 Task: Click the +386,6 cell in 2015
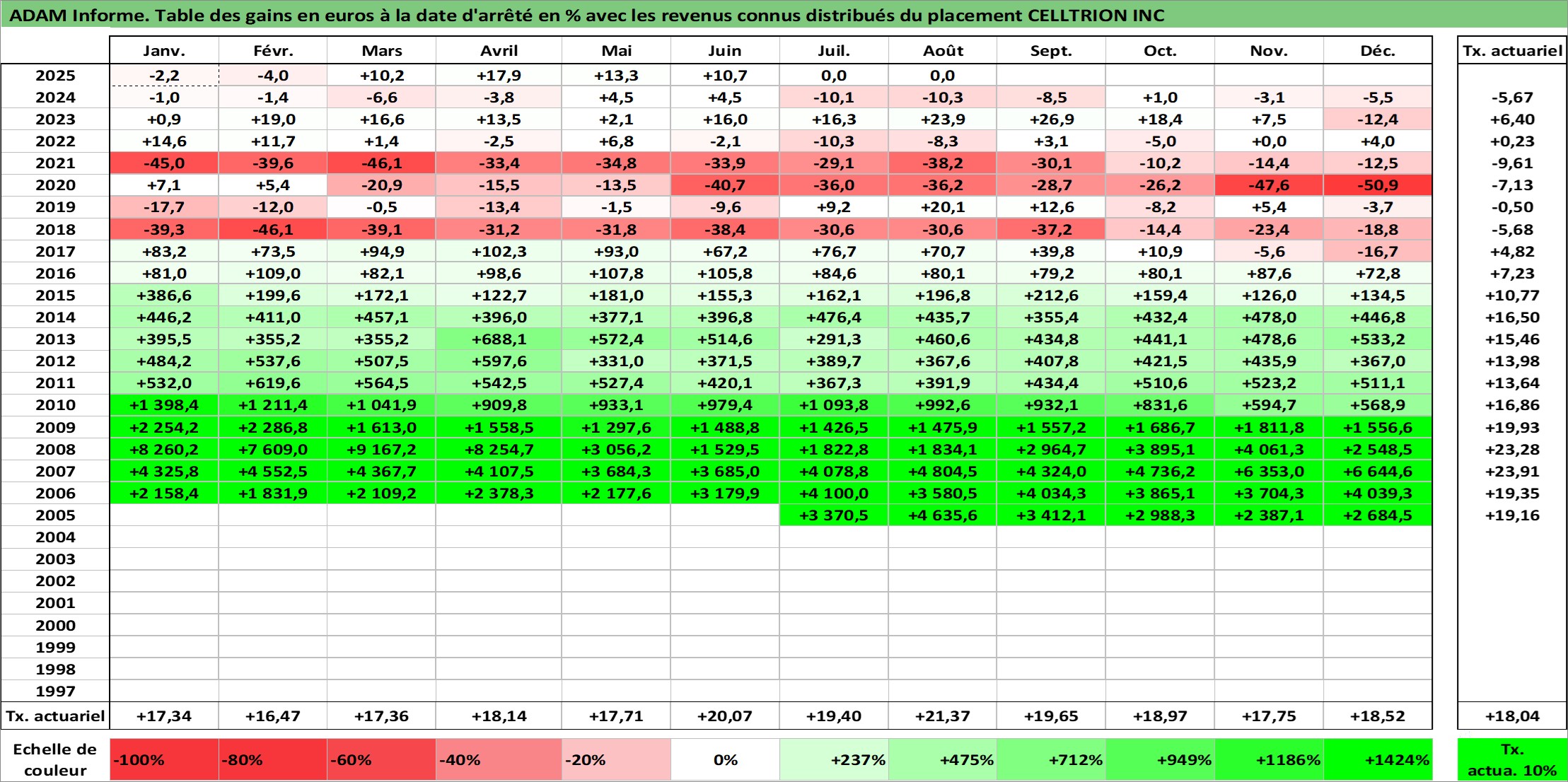pyautogui.click(x=164, y=296)
